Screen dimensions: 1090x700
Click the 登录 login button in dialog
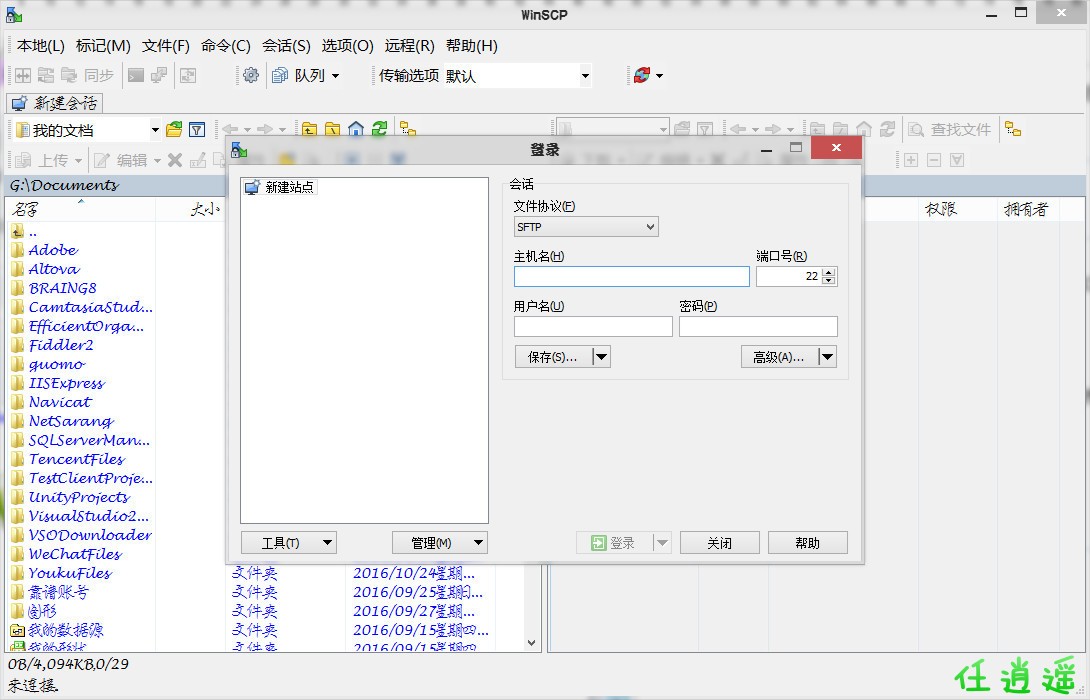coord(615,542)
